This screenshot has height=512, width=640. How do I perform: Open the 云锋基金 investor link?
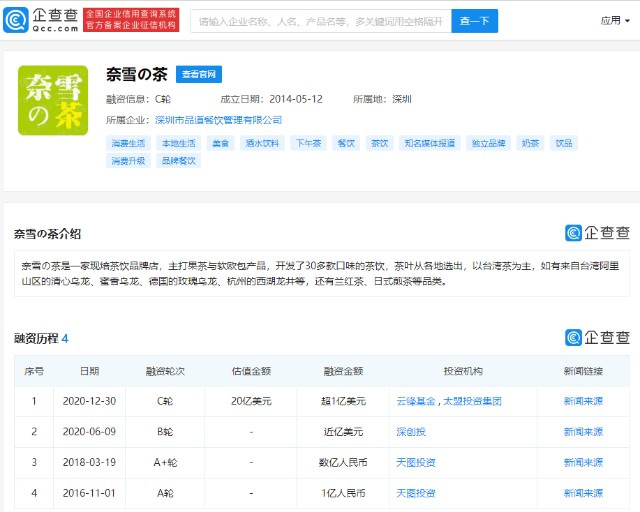click(416, 401)
